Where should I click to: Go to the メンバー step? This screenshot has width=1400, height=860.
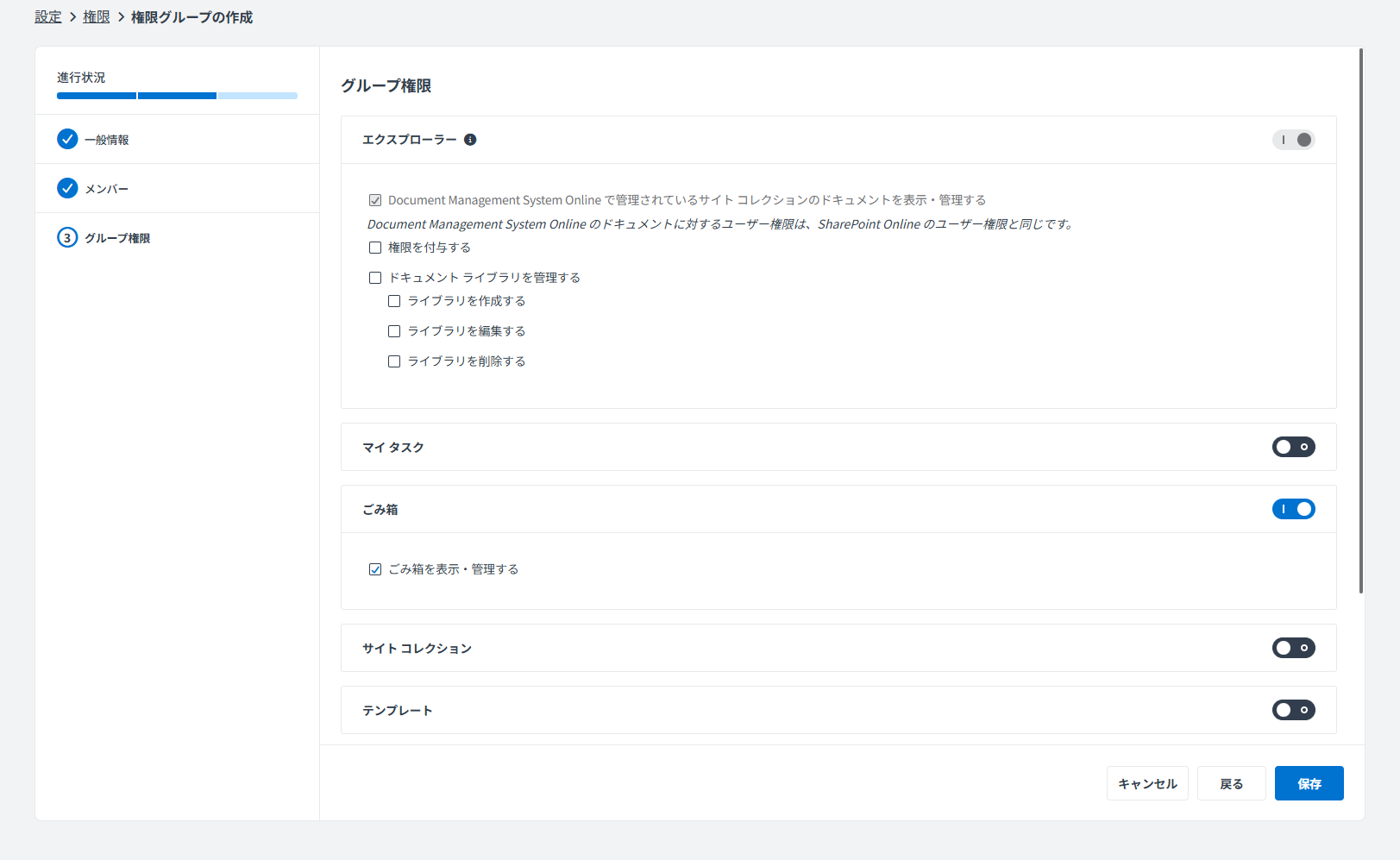point(177,188)
